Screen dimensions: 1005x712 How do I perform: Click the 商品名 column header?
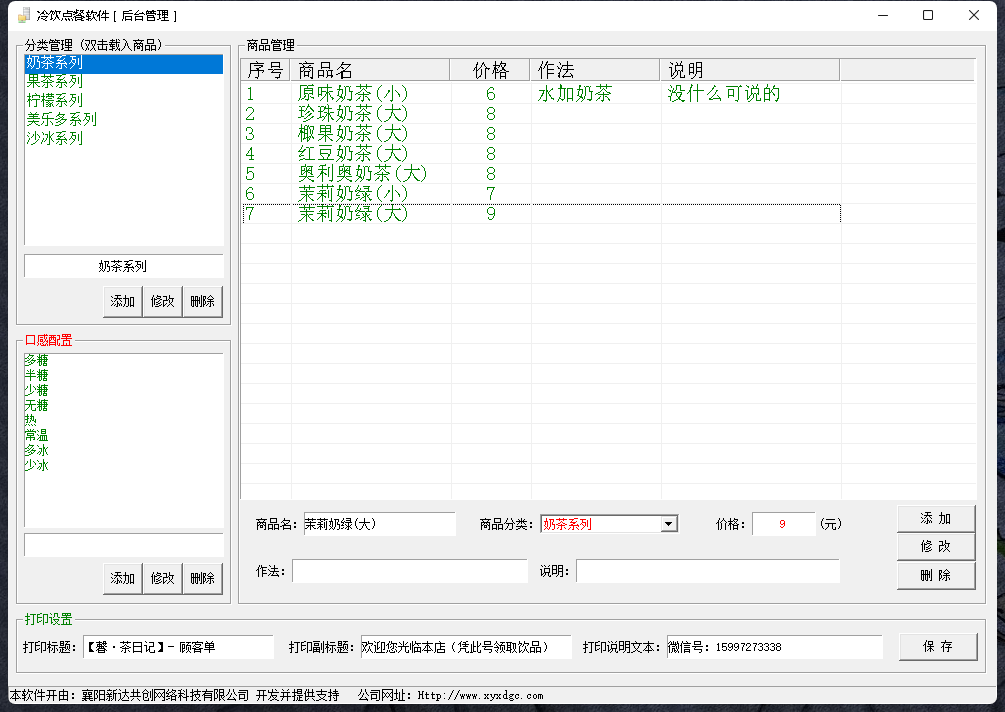[370, 70]
